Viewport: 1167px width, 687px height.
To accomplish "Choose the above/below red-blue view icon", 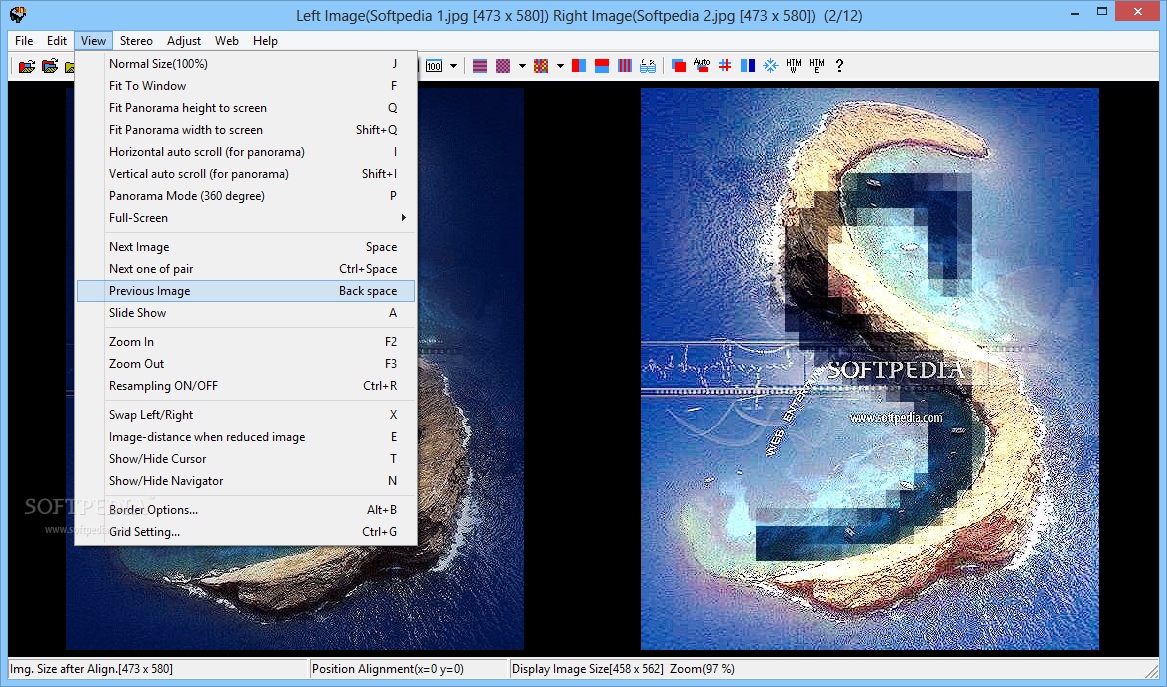I will tap(602, 66).
